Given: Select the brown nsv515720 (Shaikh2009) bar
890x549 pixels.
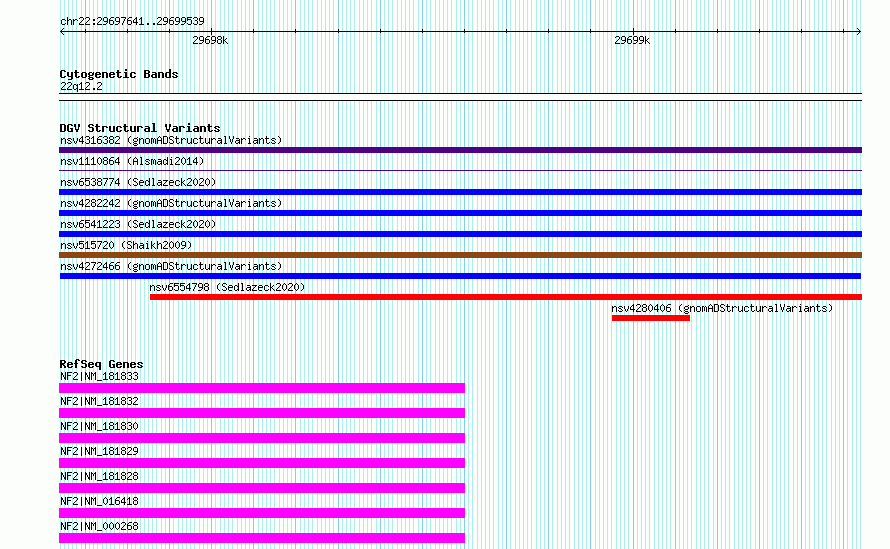Looking at the screenshot, I should tap(460, 255).
